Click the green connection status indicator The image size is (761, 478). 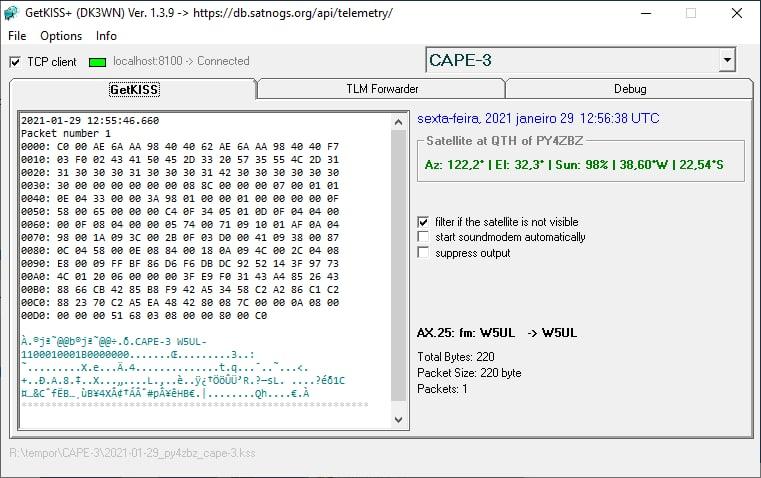click(98, 62)
